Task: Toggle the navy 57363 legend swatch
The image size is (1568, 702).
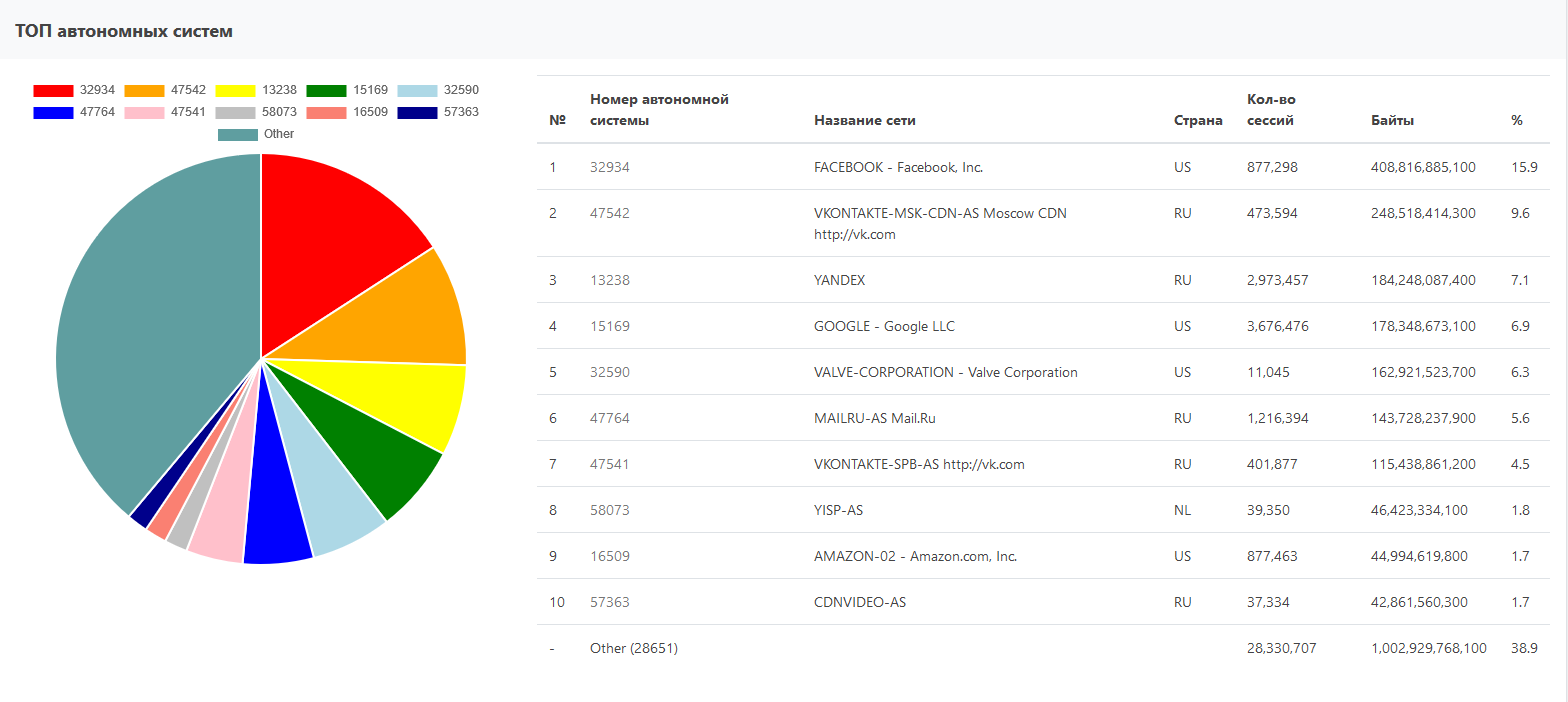Action: pos(417,113)
